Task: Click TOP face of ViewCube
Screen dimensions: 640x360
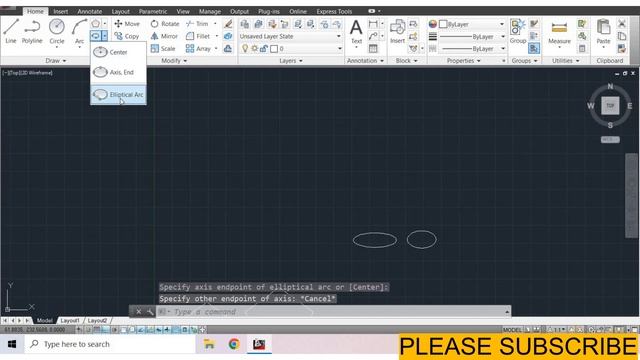Action: tap(610, 106)
